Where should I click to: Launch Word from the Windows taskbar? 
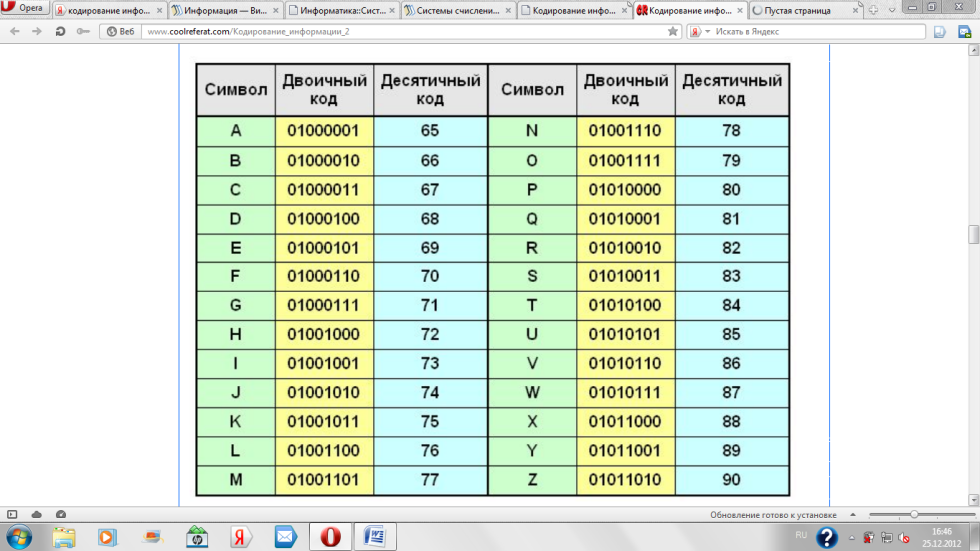375,537
